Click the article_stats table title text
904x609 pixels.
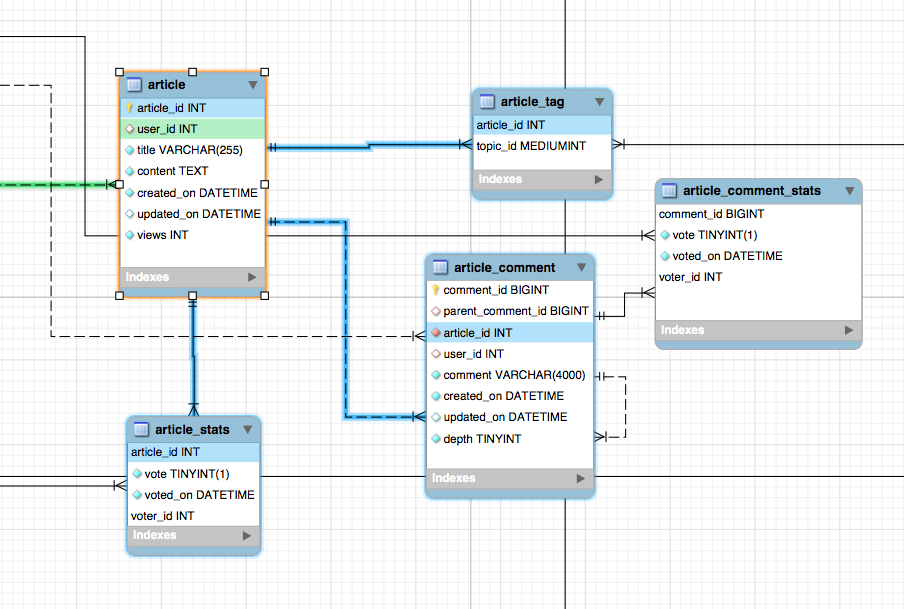[x=192, y=430]
